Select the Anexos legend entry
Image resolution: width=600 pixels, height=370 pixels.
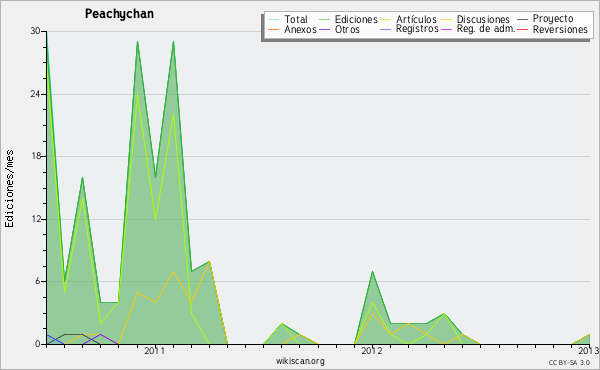[300, 29]
